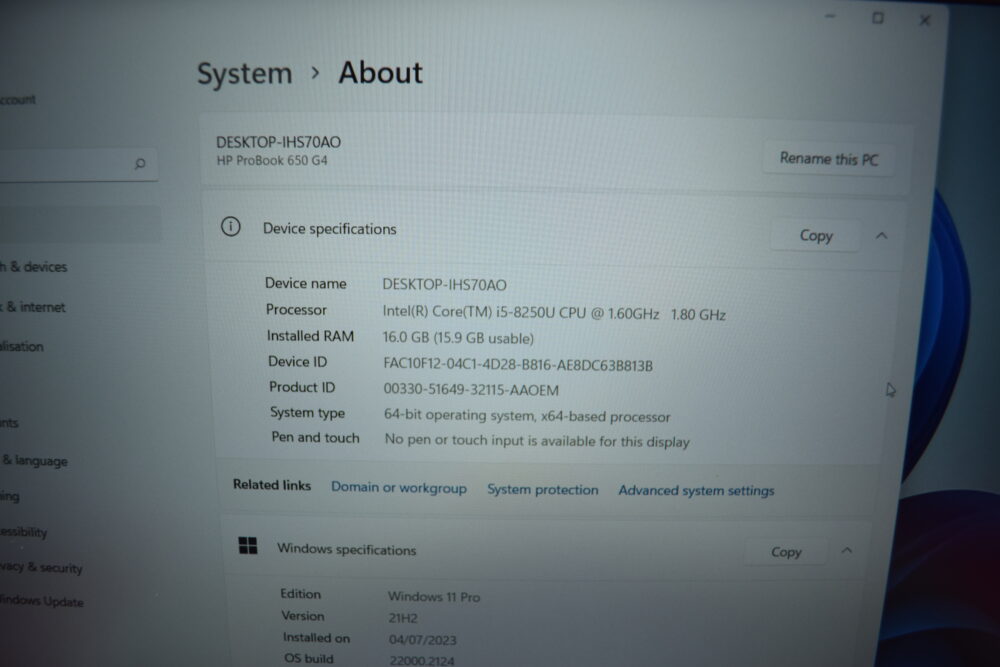Select the Pen and touch value text
This screenshot has height=667, width=1000.
click(537, 441)
